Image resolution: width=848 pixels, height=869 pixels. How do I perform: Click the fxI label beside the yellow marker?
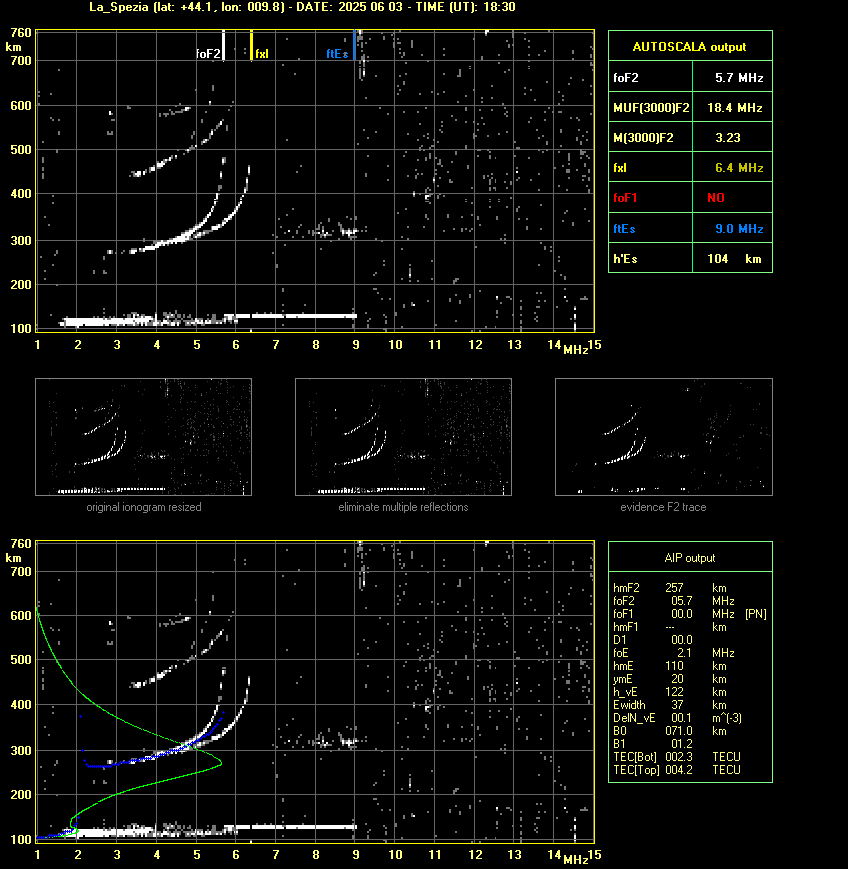coord(262,54)
